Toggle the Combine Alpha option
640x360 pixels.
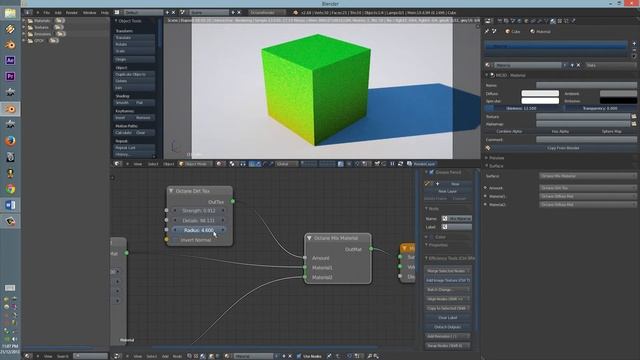pyautogui.click(x=509, y=131)
